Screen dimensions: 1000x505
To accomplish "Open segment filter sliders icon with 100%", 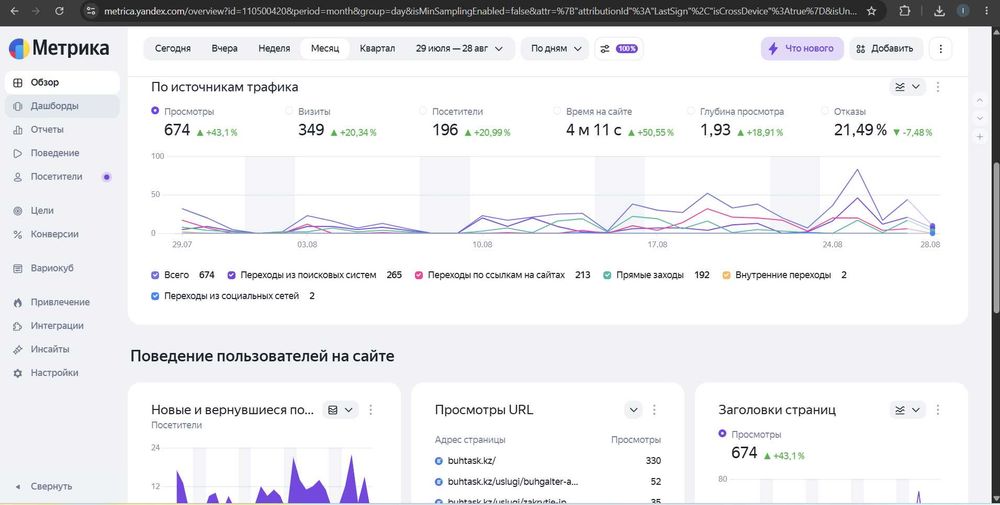I will tap(619, 48).
